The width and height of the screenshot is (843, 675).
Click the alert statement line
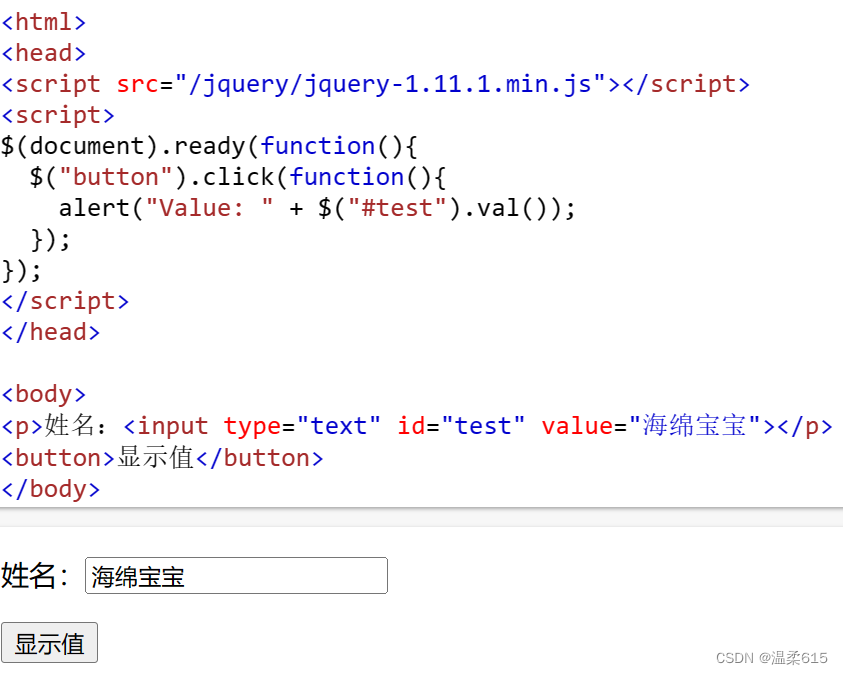click(x=316, y=208)
